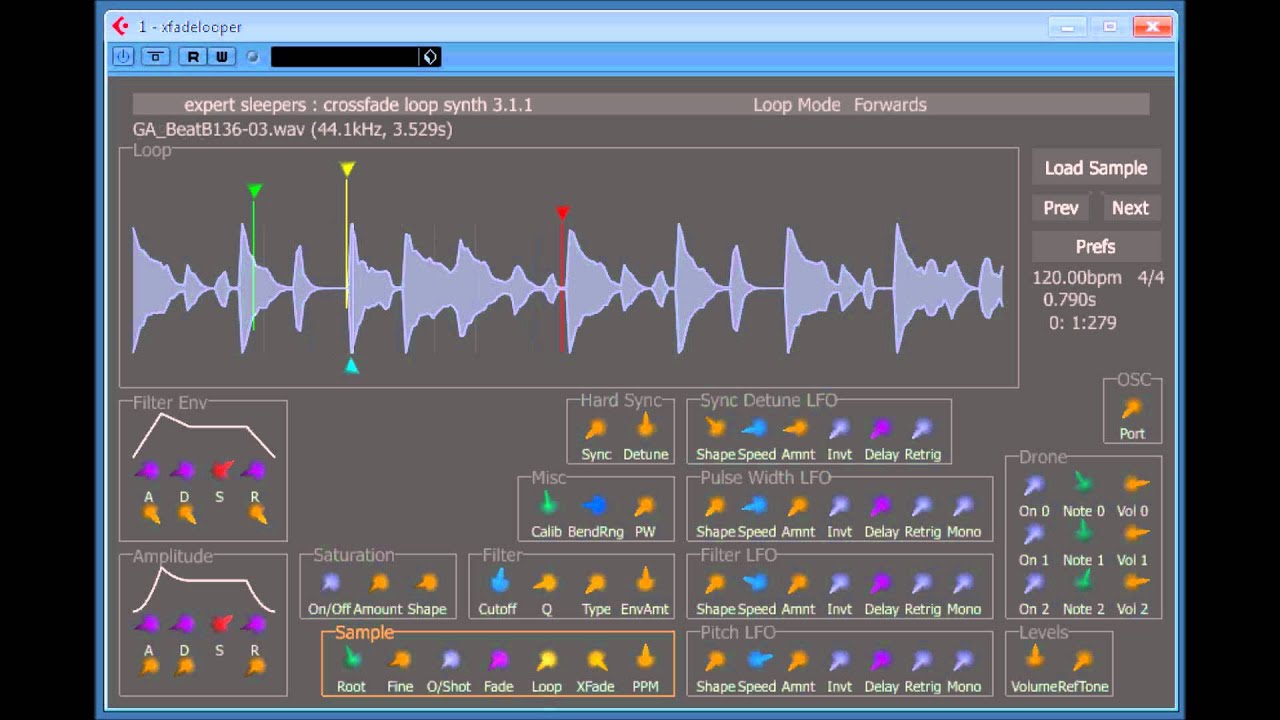Click the Sync Detune LFO Shape knob
1280x720 pixels.
715,427
